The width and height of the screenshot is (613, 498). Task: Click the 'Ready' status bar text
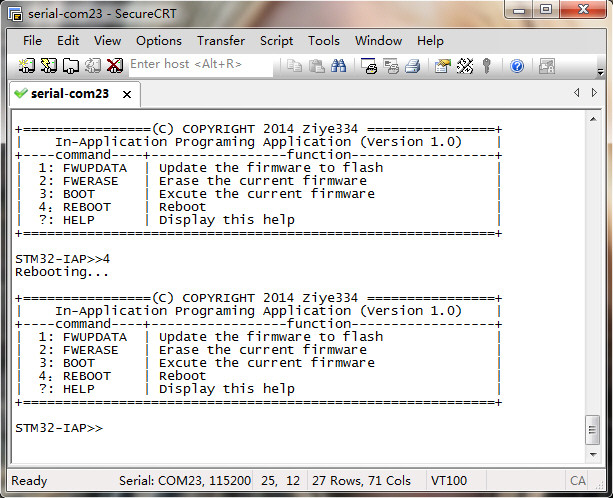tap(29, 480)
